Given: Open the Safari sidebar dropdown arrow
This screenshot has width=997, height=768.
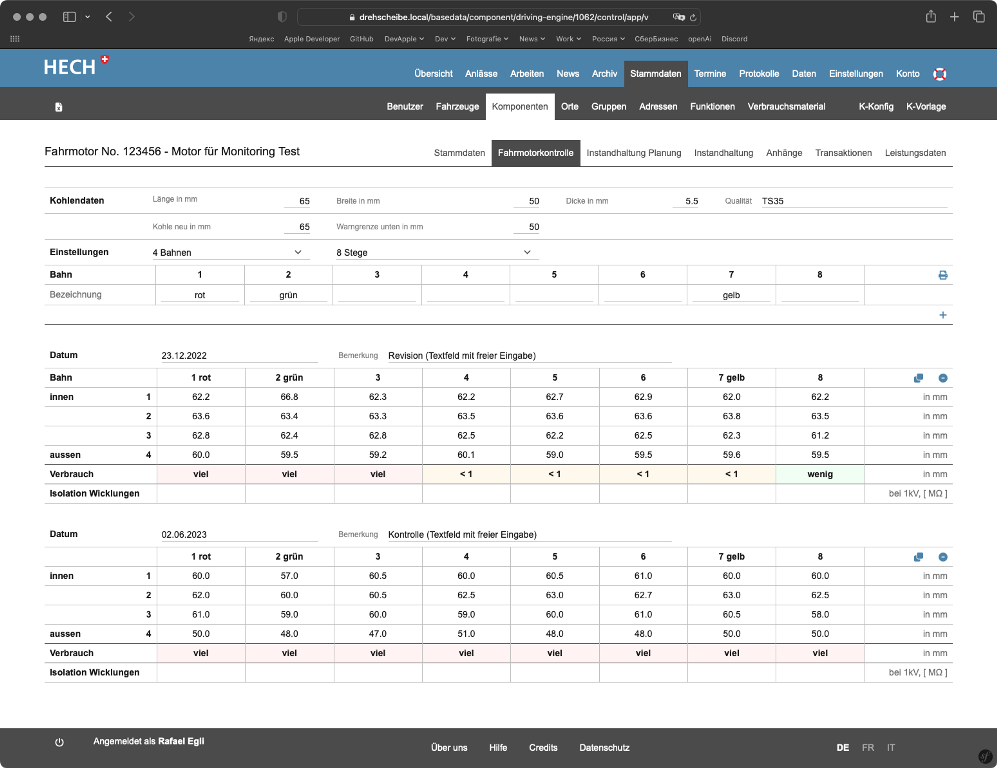Looking at the screenshot, I should tap(87, 17).
